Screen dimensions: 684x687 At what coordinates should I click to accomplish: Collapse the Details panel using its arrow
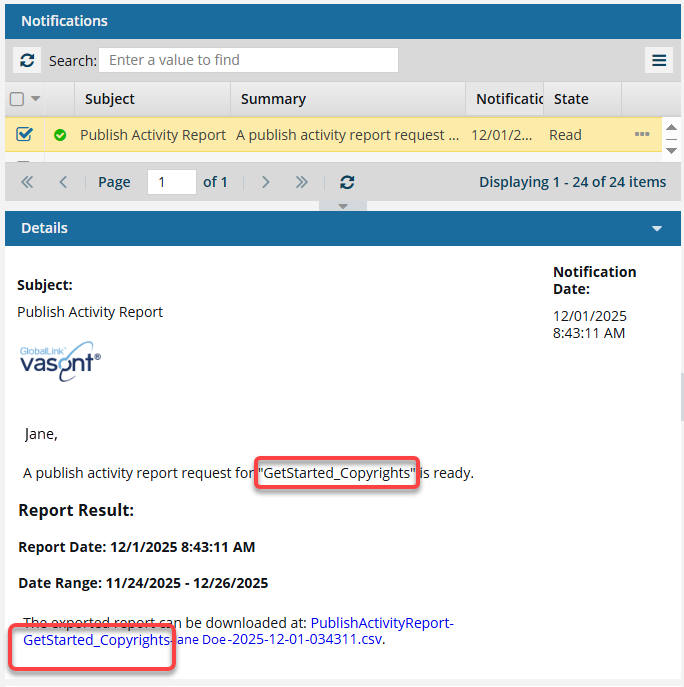[x=657, y=229]
